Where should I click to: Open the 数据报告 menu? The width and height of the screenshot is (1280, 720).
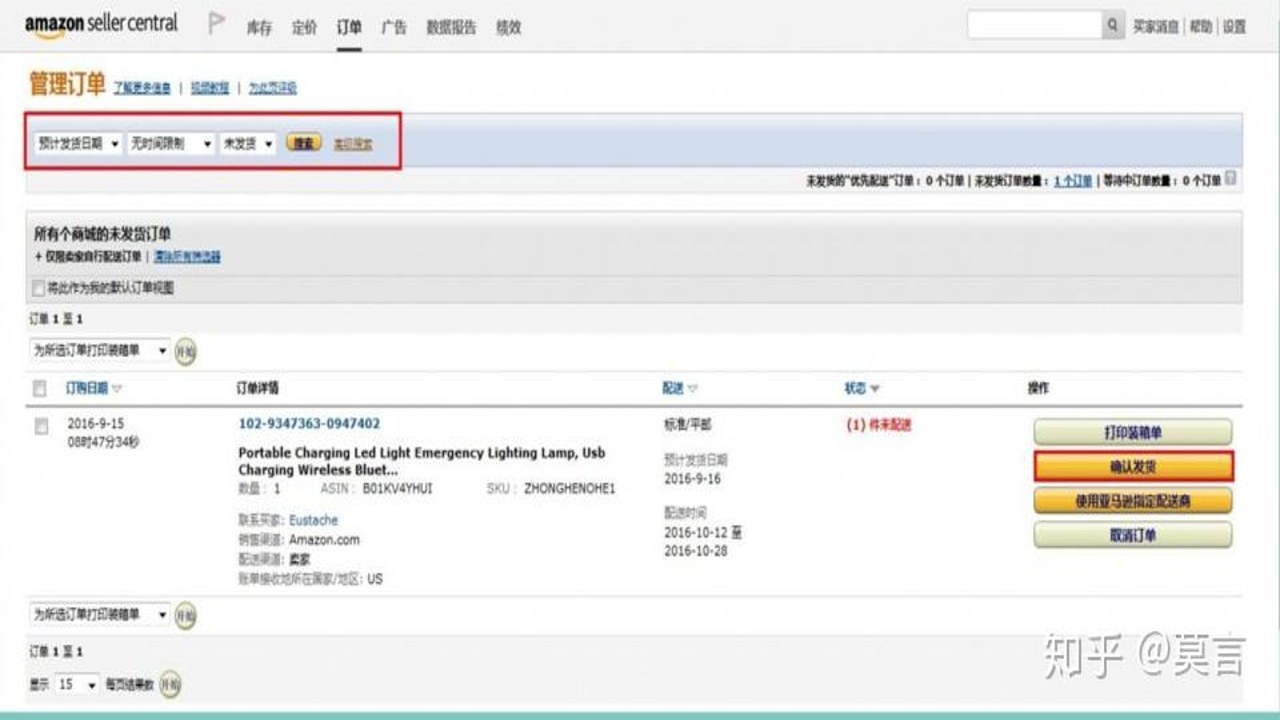[451, 28]
